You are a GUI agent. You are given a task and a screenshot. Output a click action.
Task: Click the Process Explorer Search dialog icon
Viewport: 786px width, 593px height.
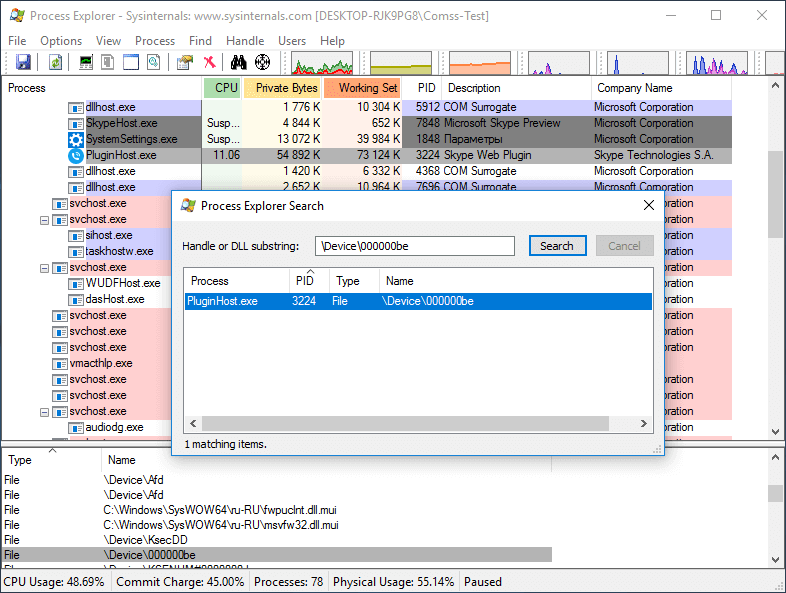[188, 205]
